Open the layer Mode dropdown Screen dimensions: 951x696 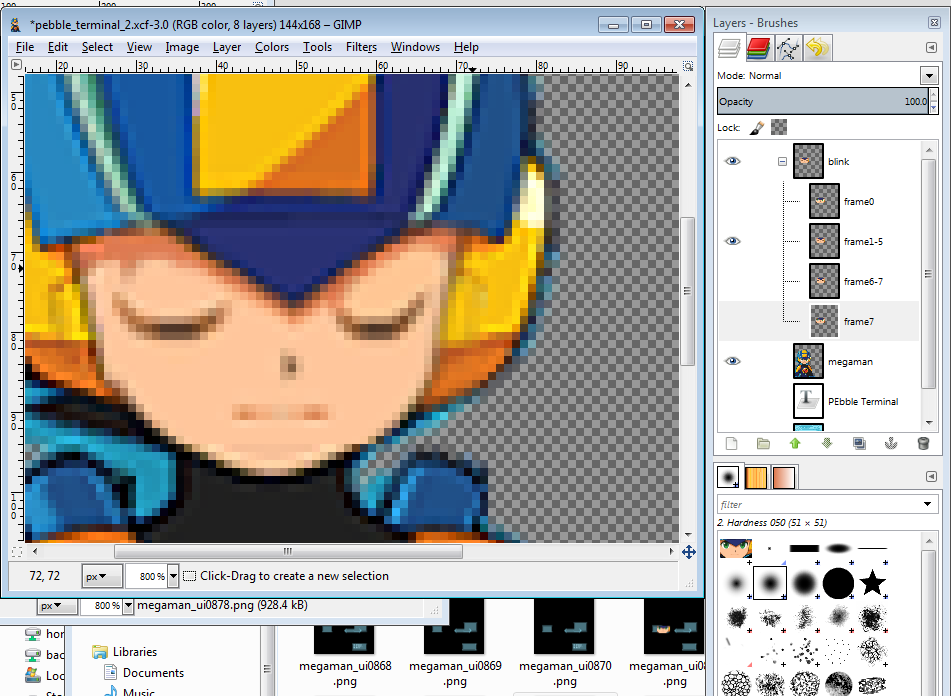click(929, 76)
